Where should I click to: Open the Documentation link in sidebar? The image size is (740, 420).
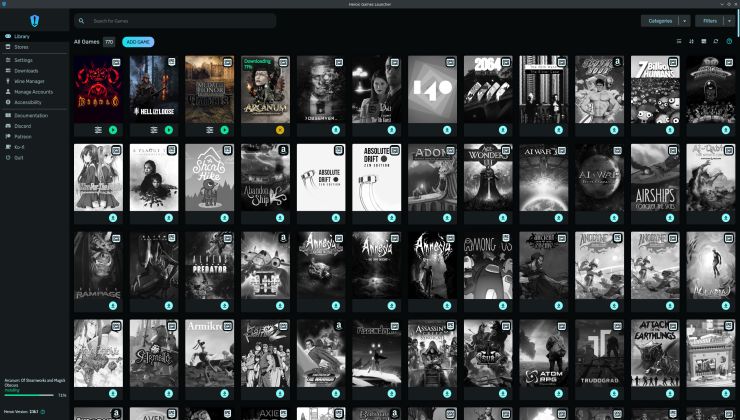pyautogui.click(x=30, y=116)
